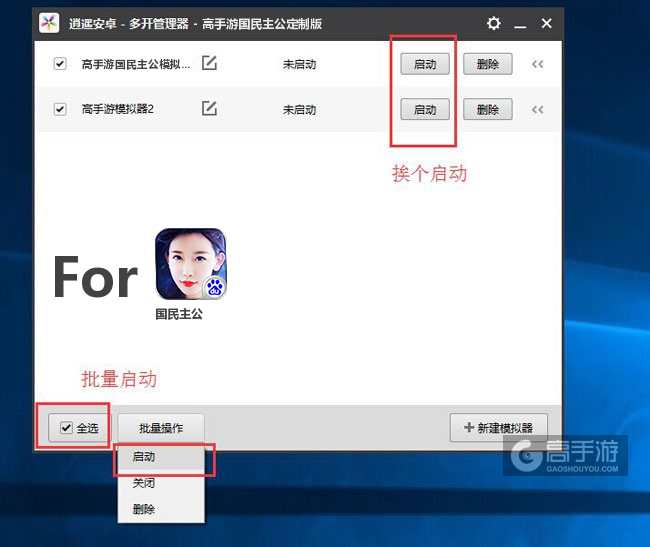This screenshot has height=547, width=650.
Task: Expand options chevron for 高手游模拟器2 row
Action: pos(538,110)
